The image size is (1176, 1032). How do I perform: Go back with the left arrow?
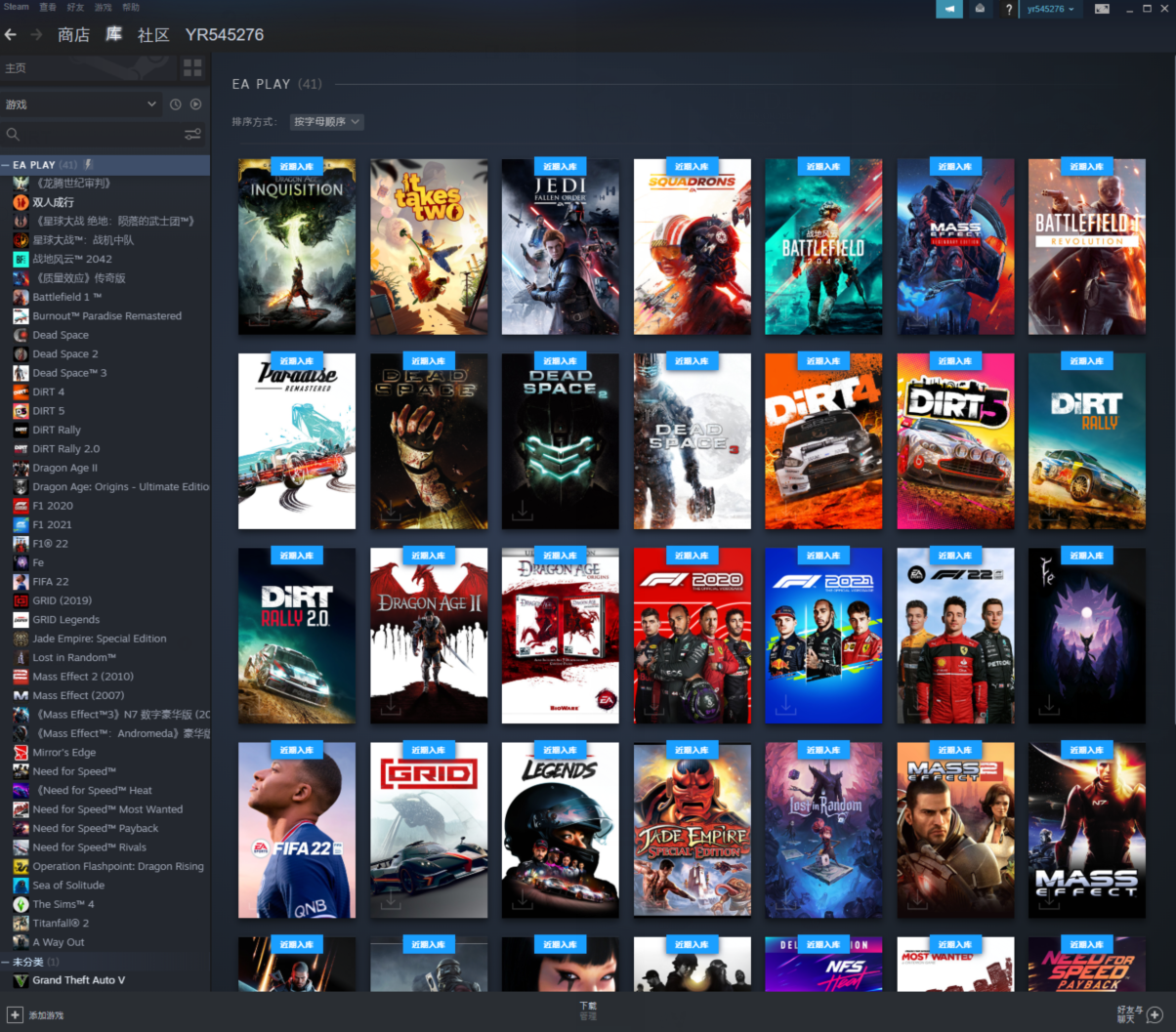tap(11, 34)
